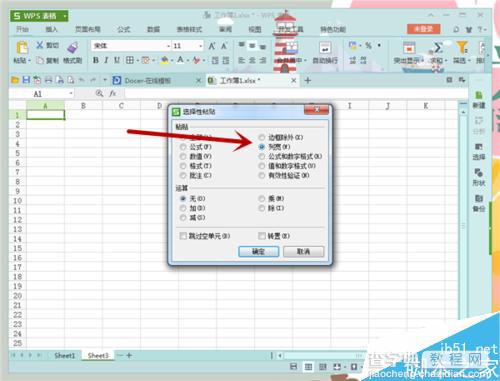Add a new sheet with plus icon
This screenshot has width=500, height=381.
tap(129, 355)
